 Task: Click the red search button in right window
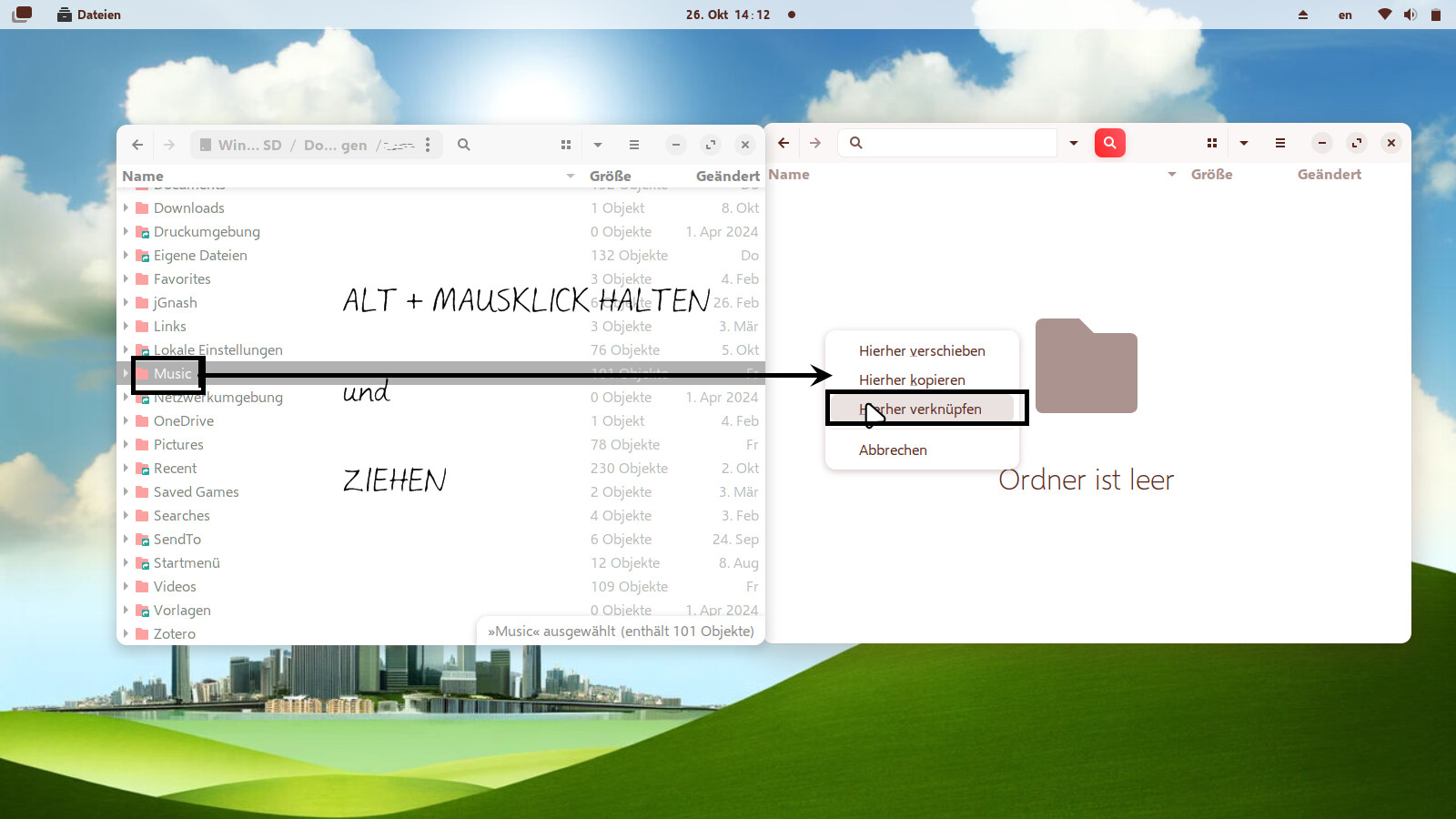click(1109, 143)
